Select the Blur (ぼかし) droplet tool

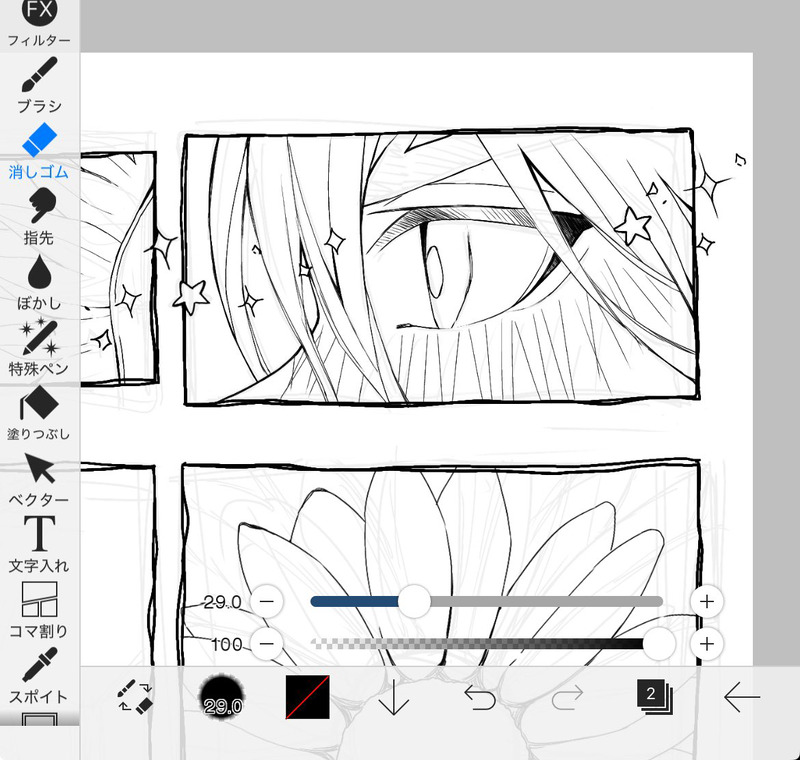click(39, 282)
